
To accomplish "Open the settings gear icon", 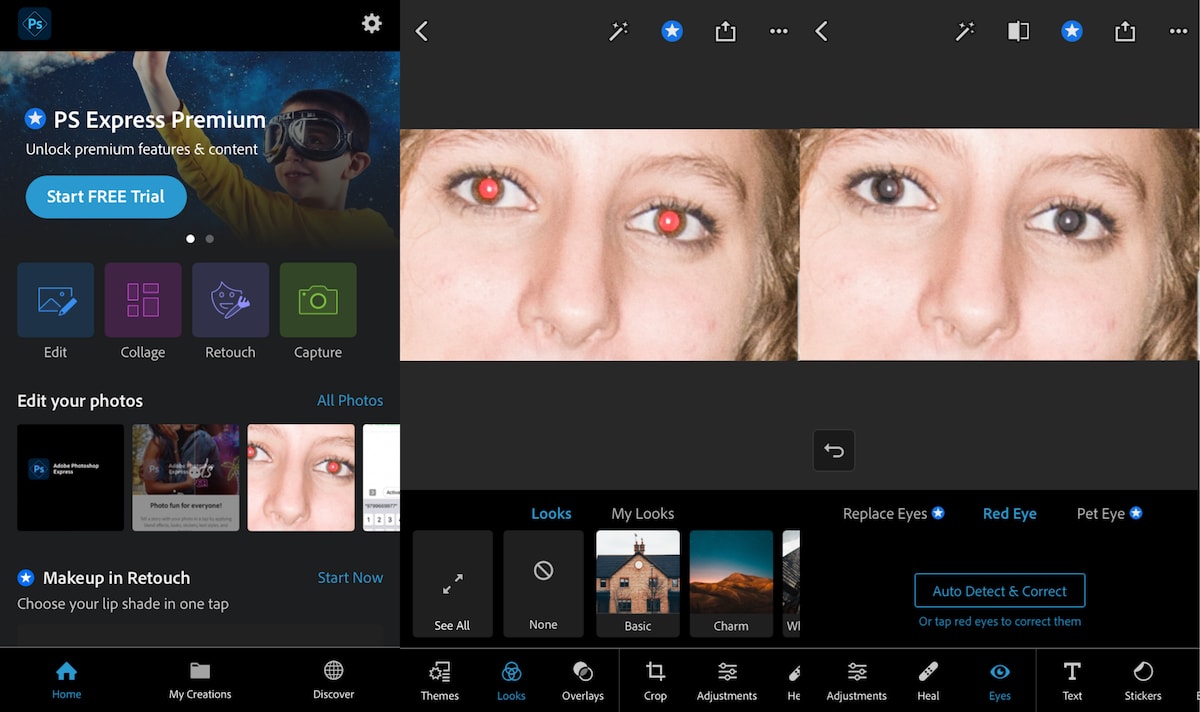I will coord(372,23).
